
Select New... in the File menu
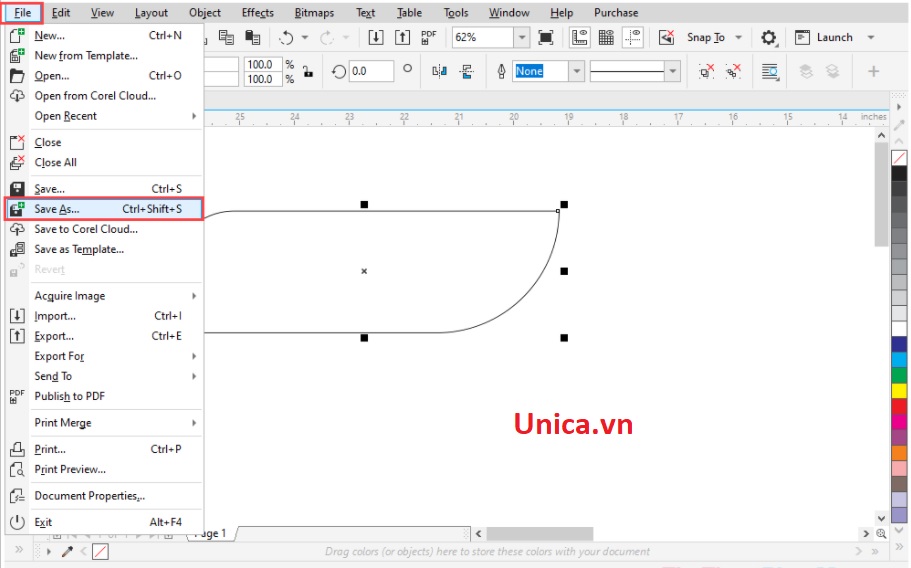coord(104,35)
